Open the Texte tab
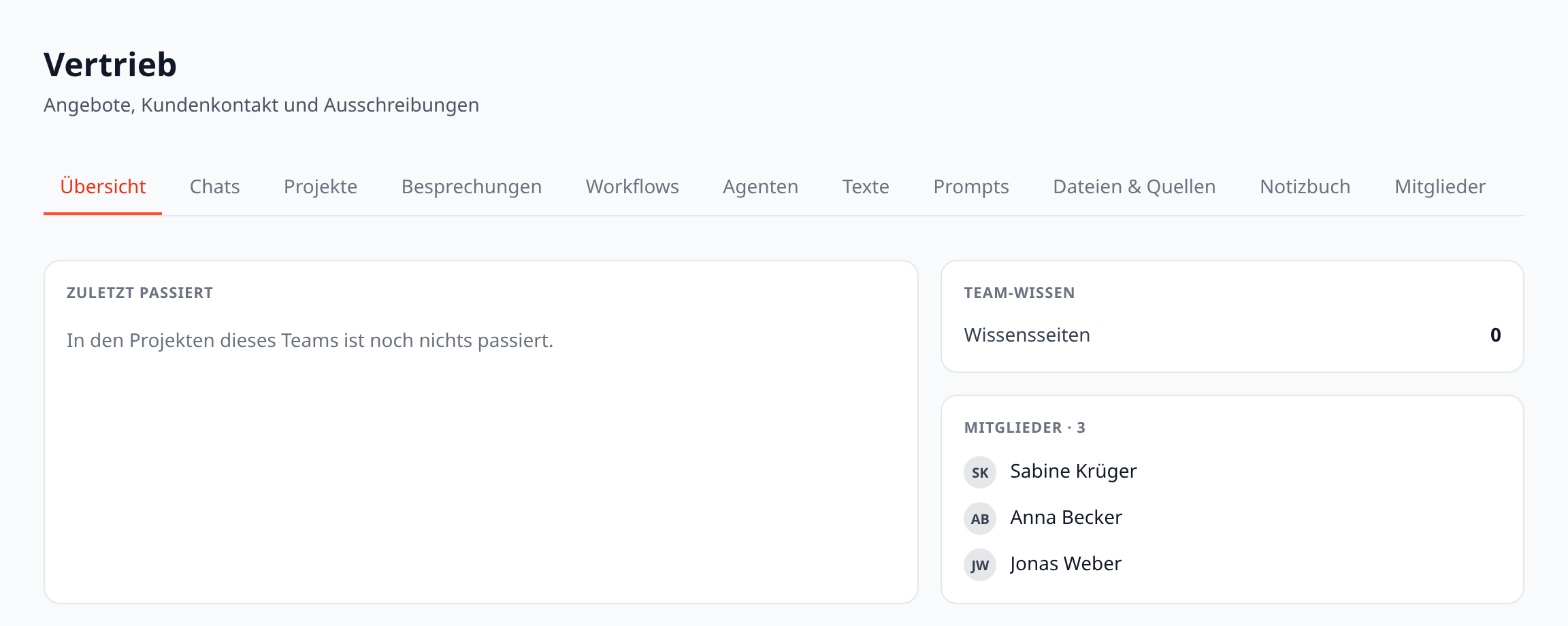 [x=866, y=186]
